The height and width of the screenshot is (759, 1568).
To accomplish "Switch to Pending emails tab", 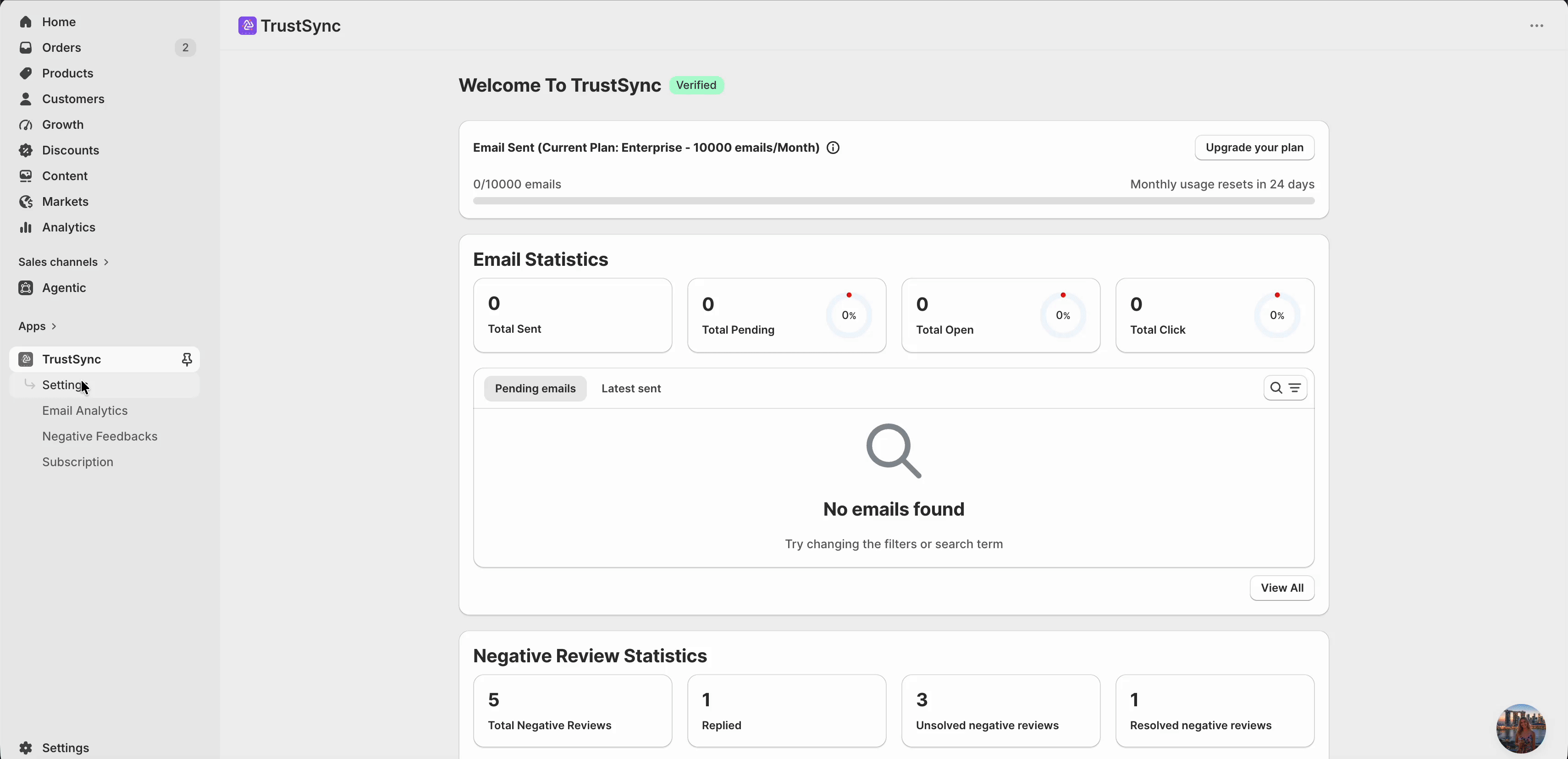I will (535, 388).
